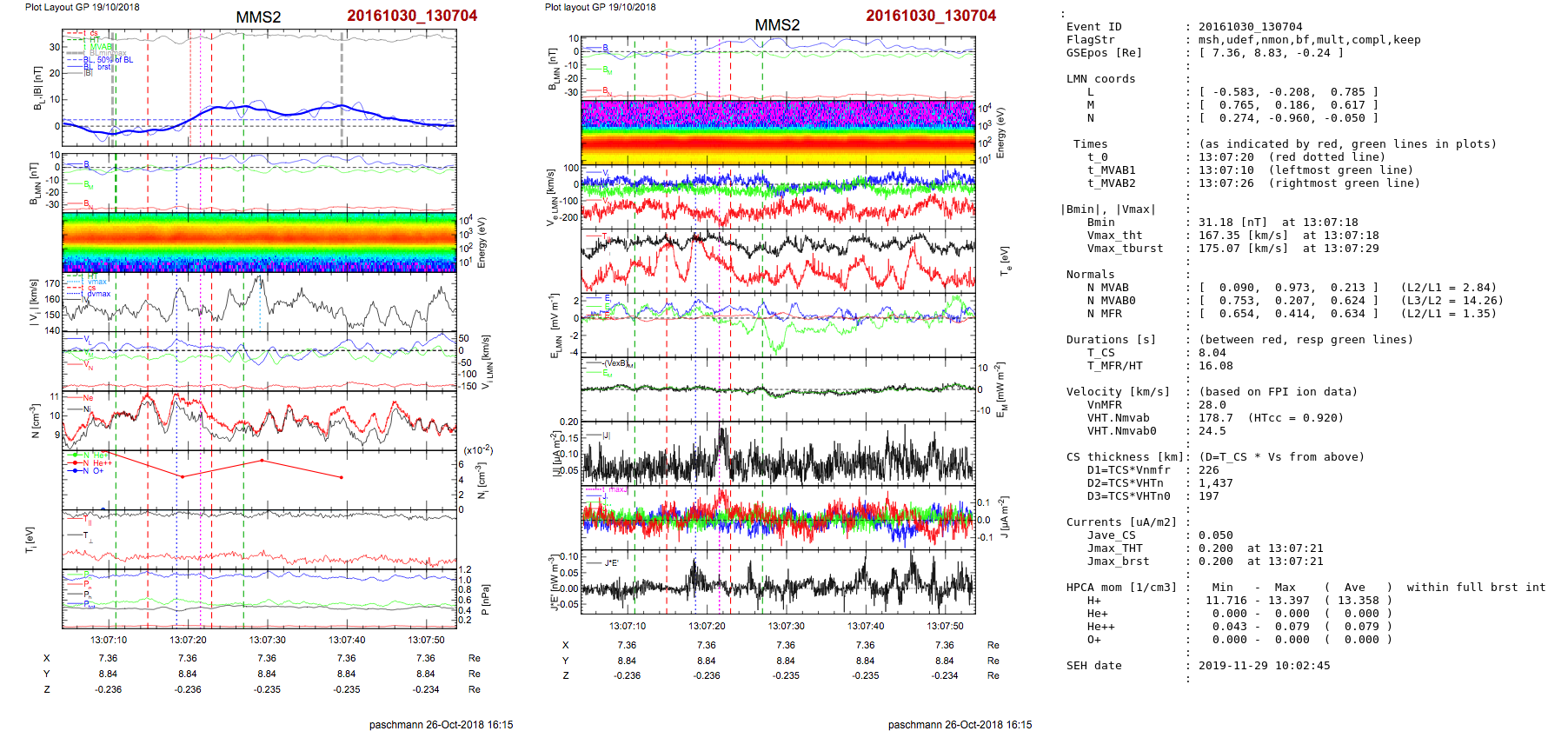Select the 'Plot Layout GP 19/10/2018' label on the left plot
The width and height of the screenshot is (1568, 731).
point(82,7)
